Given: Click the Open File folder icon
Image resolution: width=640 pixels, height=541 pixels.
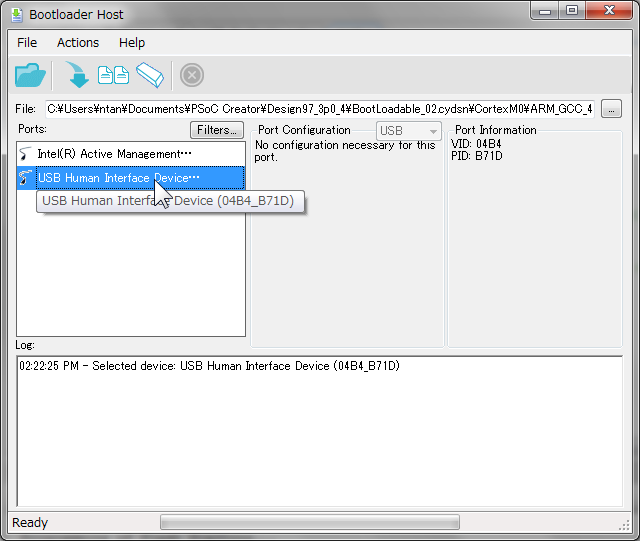Looking at the screenshot, I should coord(30,75).
